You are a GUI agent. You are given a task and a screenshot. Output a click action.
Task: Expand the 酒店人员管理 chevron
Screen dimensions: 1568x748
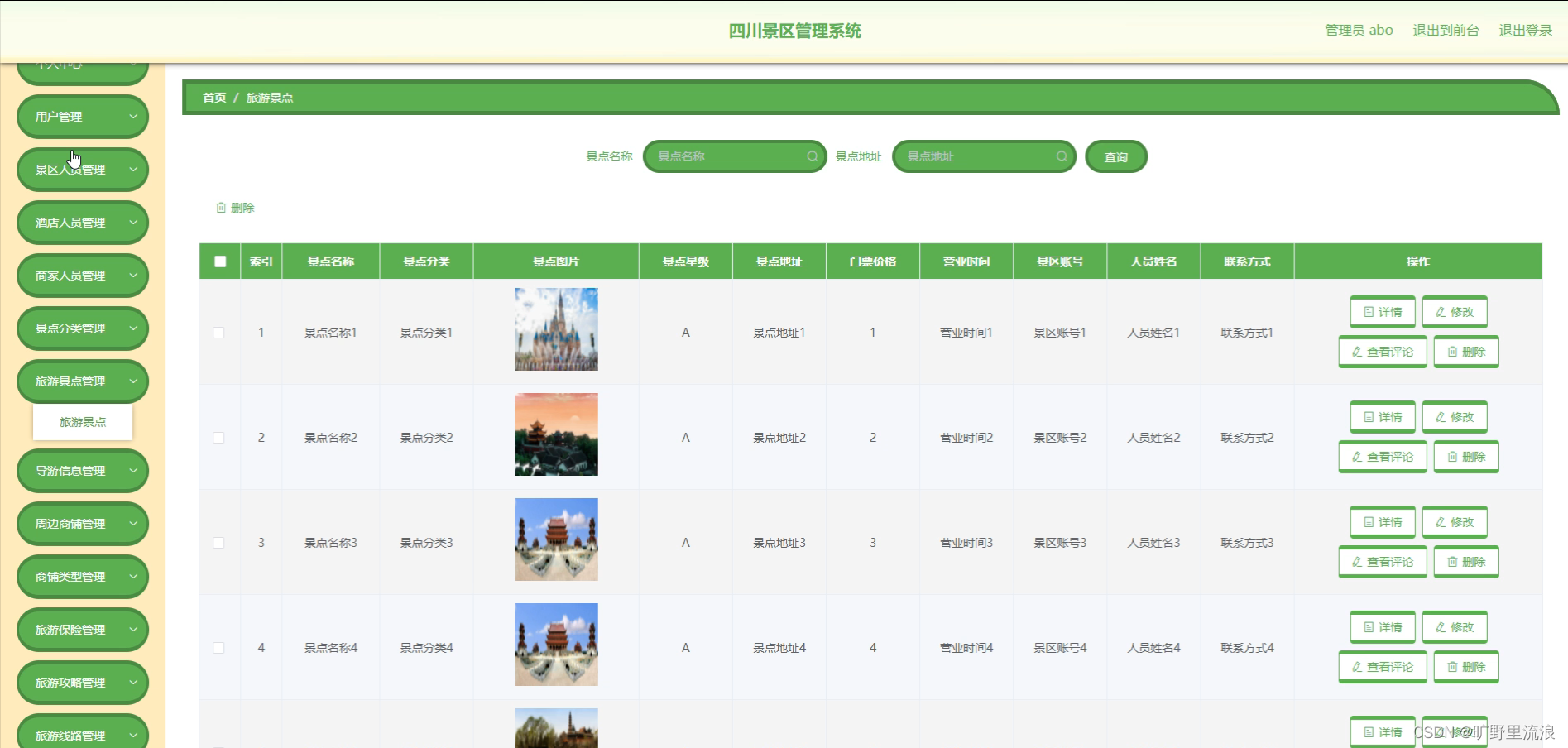tap(133, 223)
